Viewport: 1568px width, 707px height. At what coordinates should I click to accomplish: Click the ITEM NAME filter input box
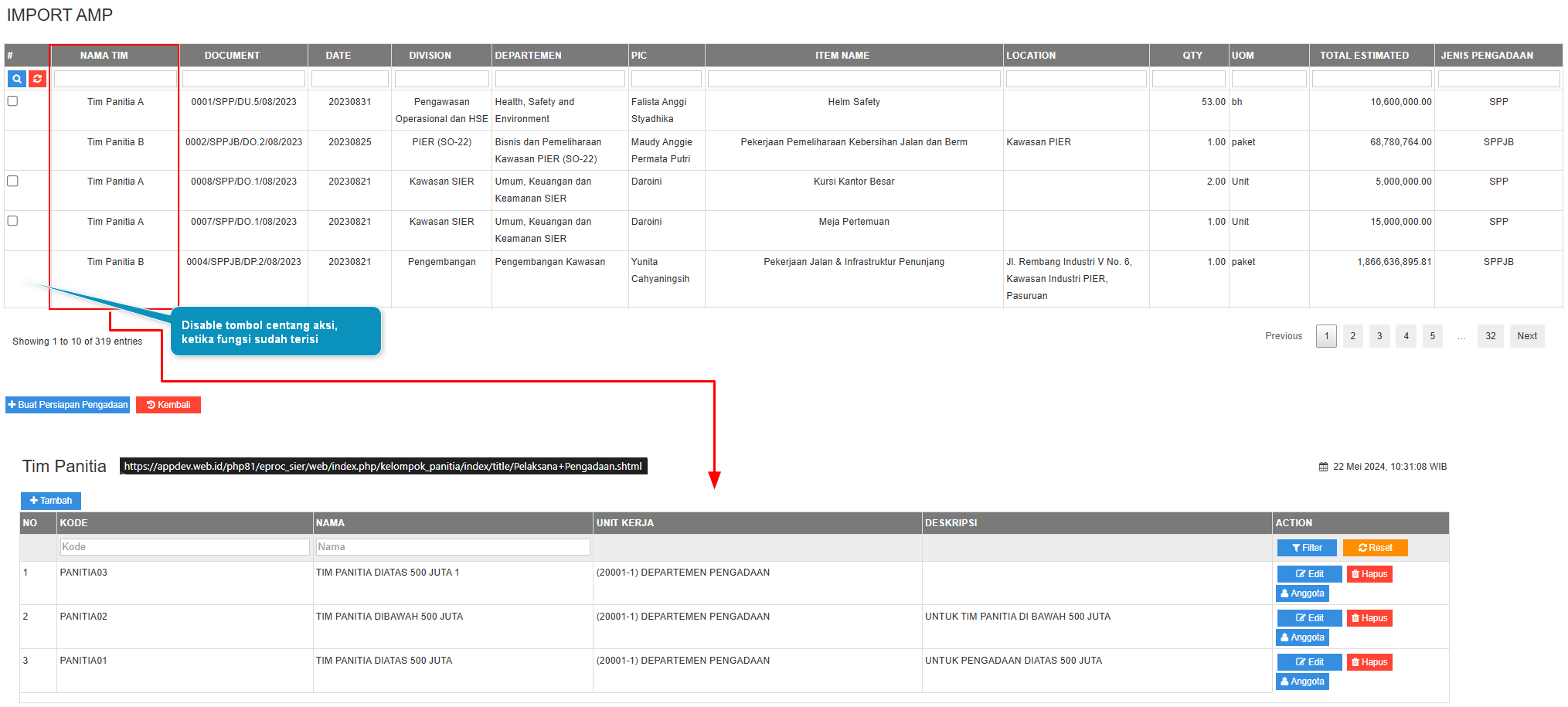tap(853, 79)
